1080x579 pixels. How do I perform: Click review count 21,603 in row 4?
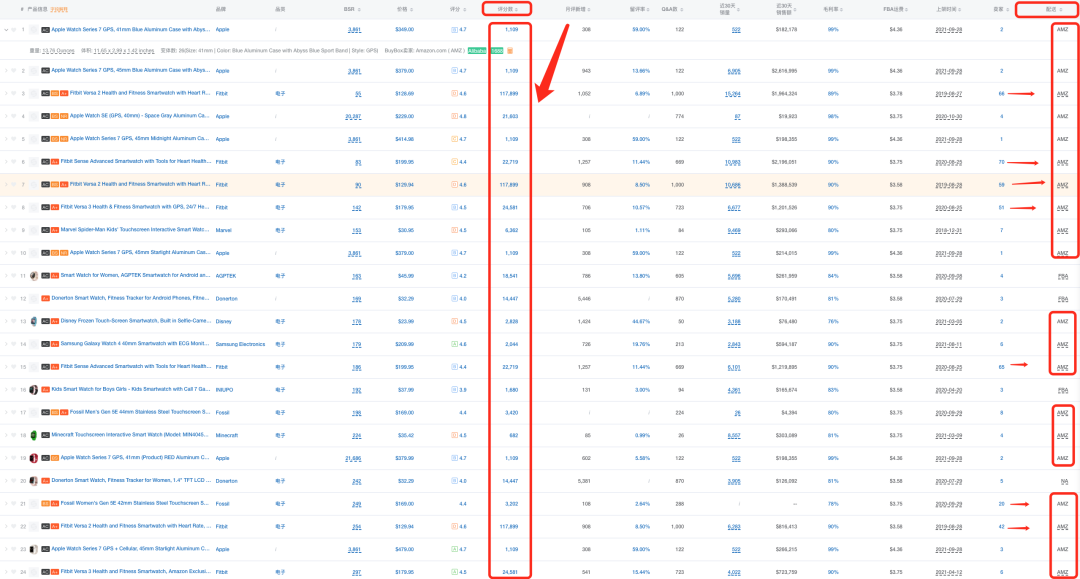point(510,116)
